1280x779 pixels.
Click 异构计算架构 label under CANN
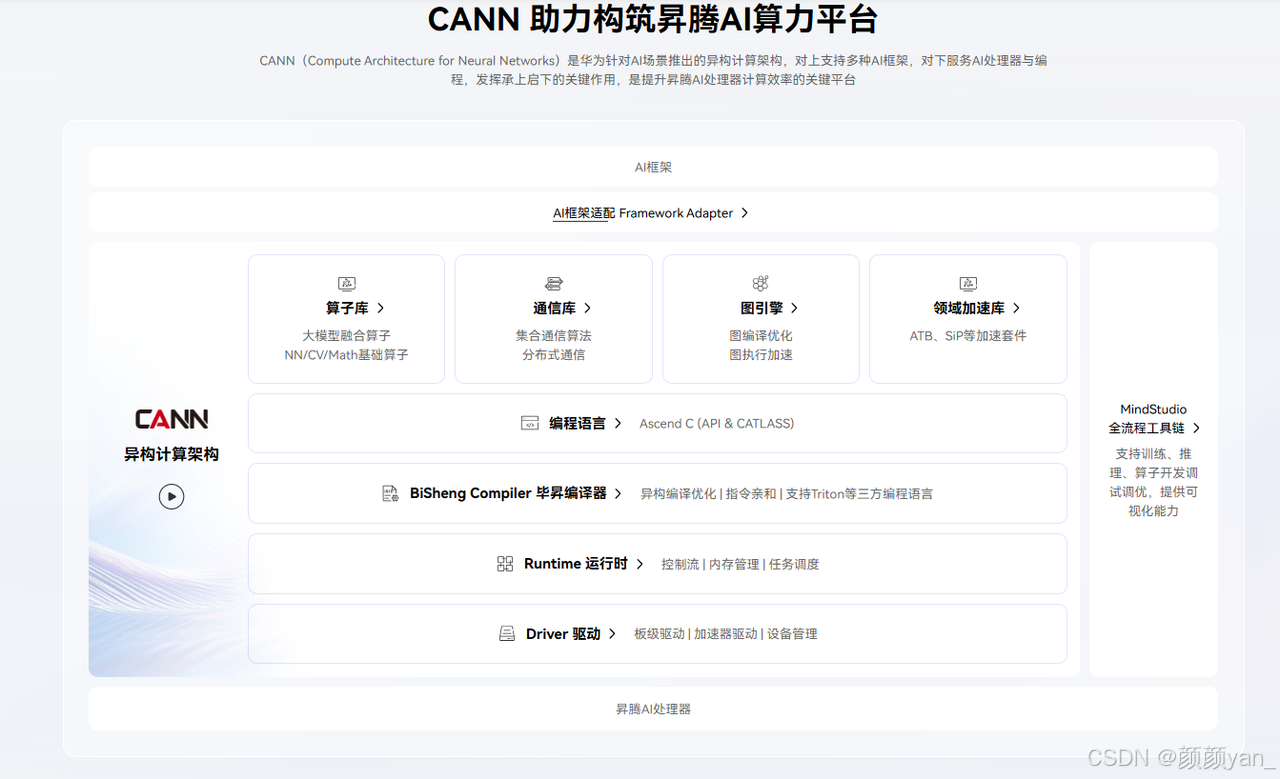171,454
